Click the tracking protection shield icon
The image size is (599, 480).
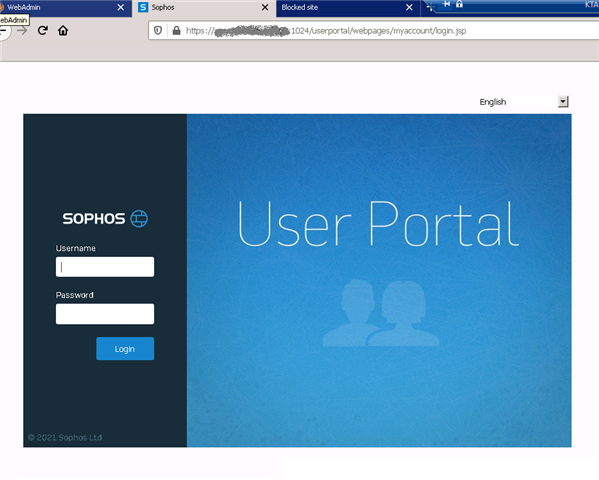158,31
